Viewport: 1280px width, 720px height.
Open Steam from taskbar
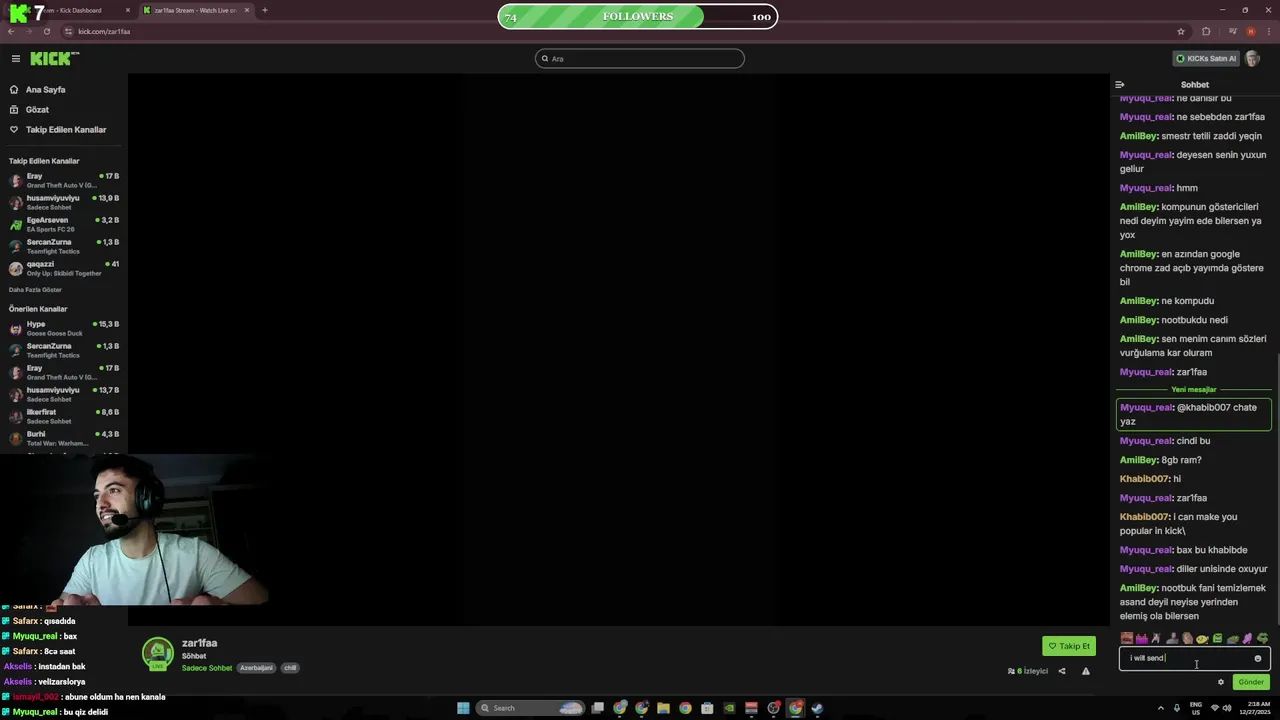point(817,708)
